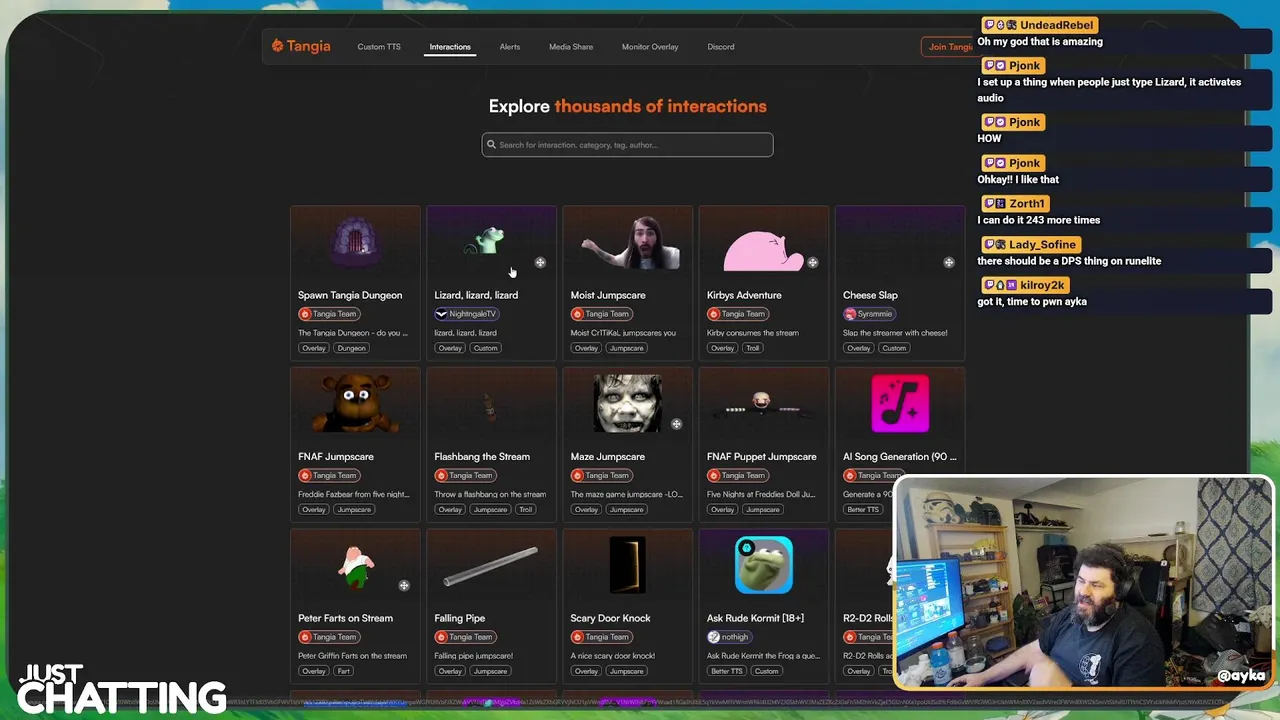Open the Discord nav link
The image size is (1280, 720).
tap(721, 47)
